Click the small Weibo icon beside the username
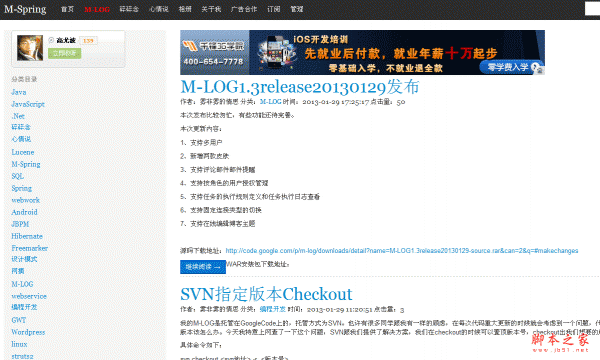This screenshot has width=600, height=360. (51, 40)
